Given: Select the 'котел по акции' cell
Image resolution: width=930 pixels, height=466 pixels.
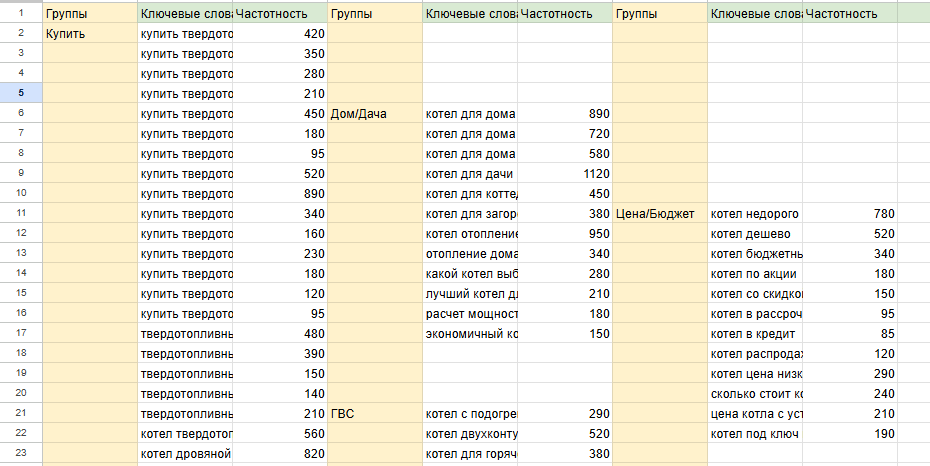Looking at the screenshot, I should [x=754, y=273].
